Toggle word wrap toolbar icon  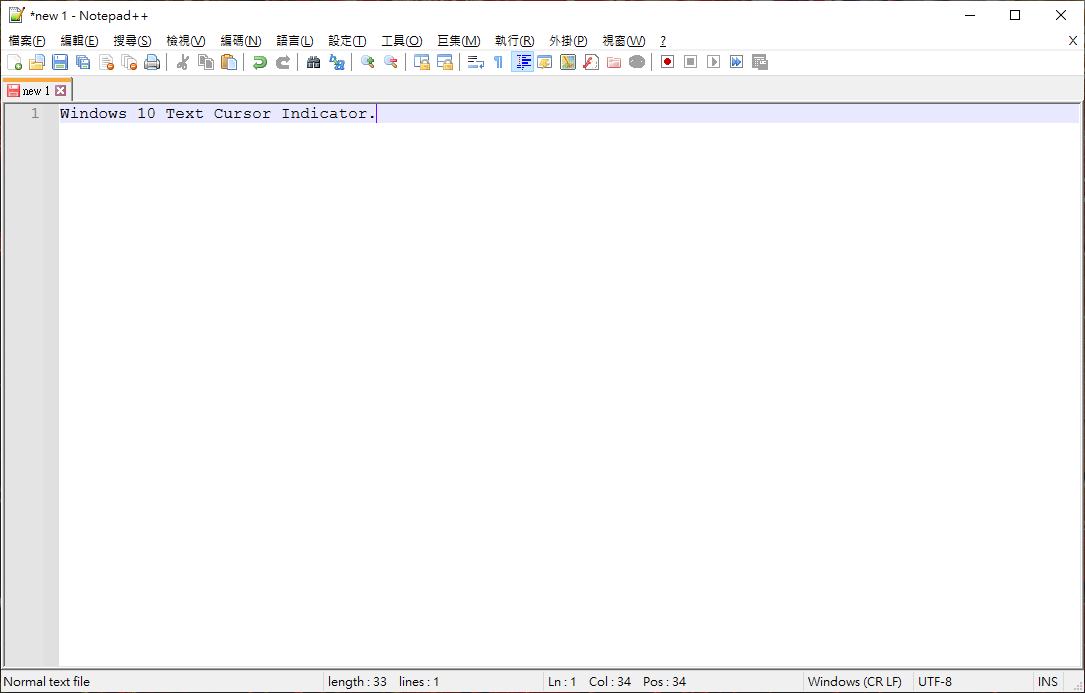point(475,62)
